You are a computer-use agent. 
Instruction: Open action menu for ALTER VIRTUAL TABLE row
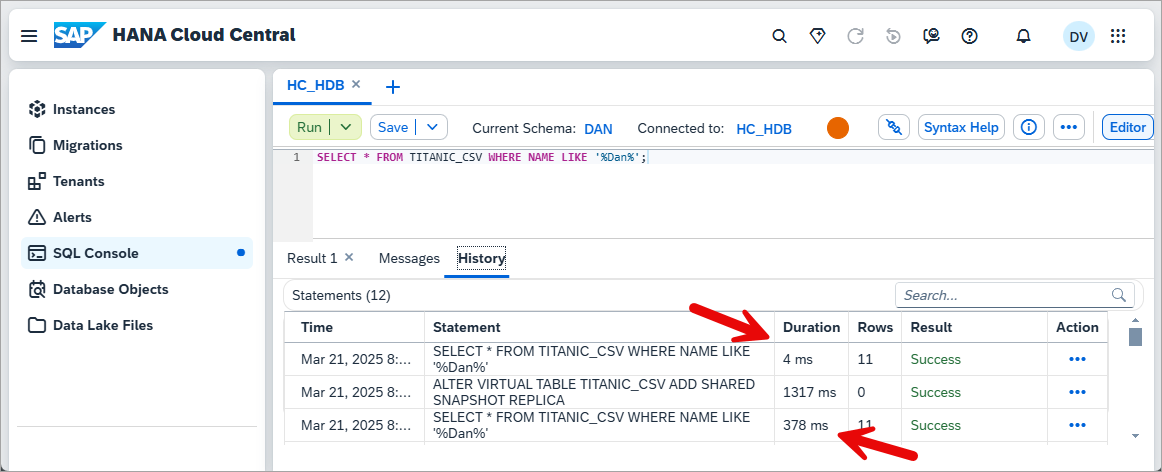point(1077,392)
